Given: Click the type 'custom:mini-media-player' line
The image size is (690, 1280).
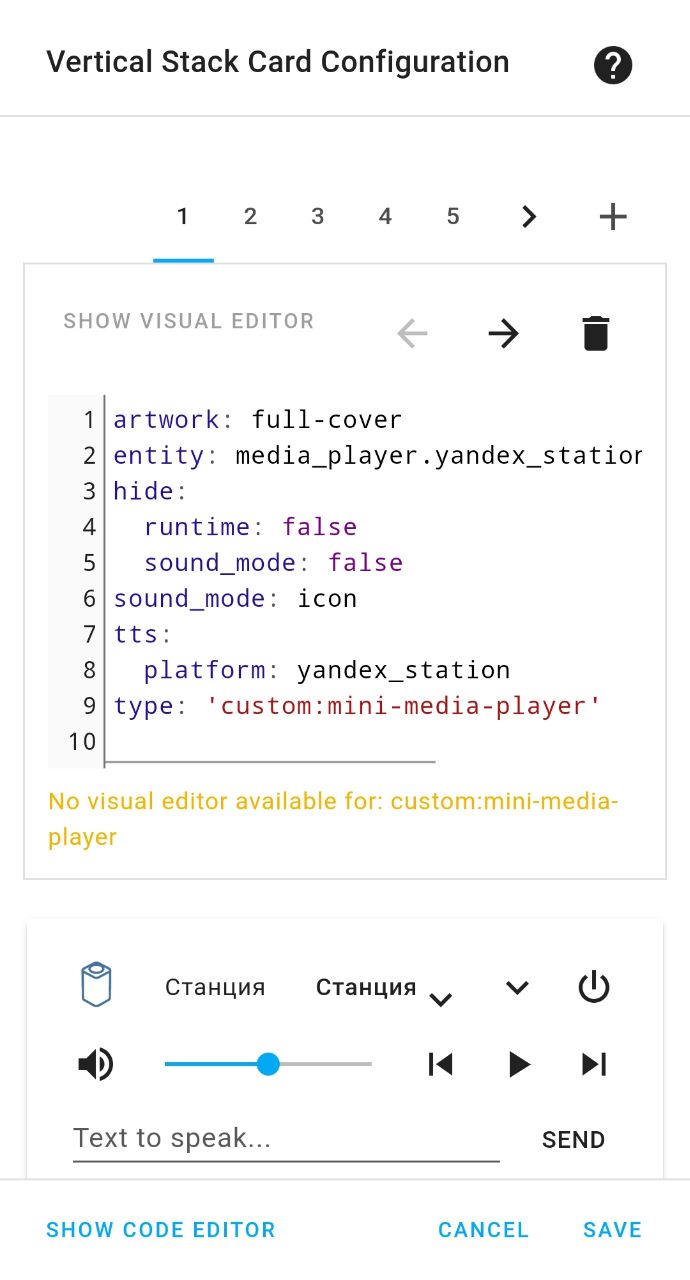Looking at the screenshot, I should [x=357, y=706].
